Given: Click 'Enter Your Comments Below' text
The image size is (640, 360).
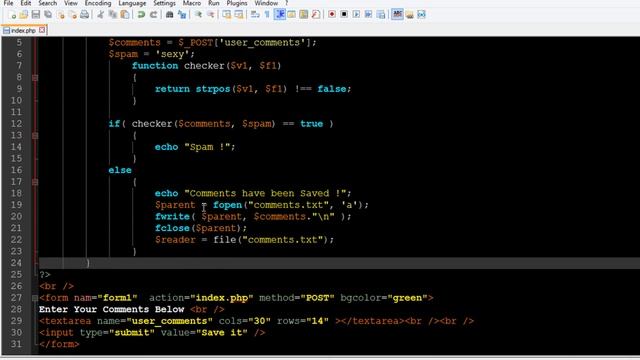Looking at the screenshot, I should (x=111, y=309).
